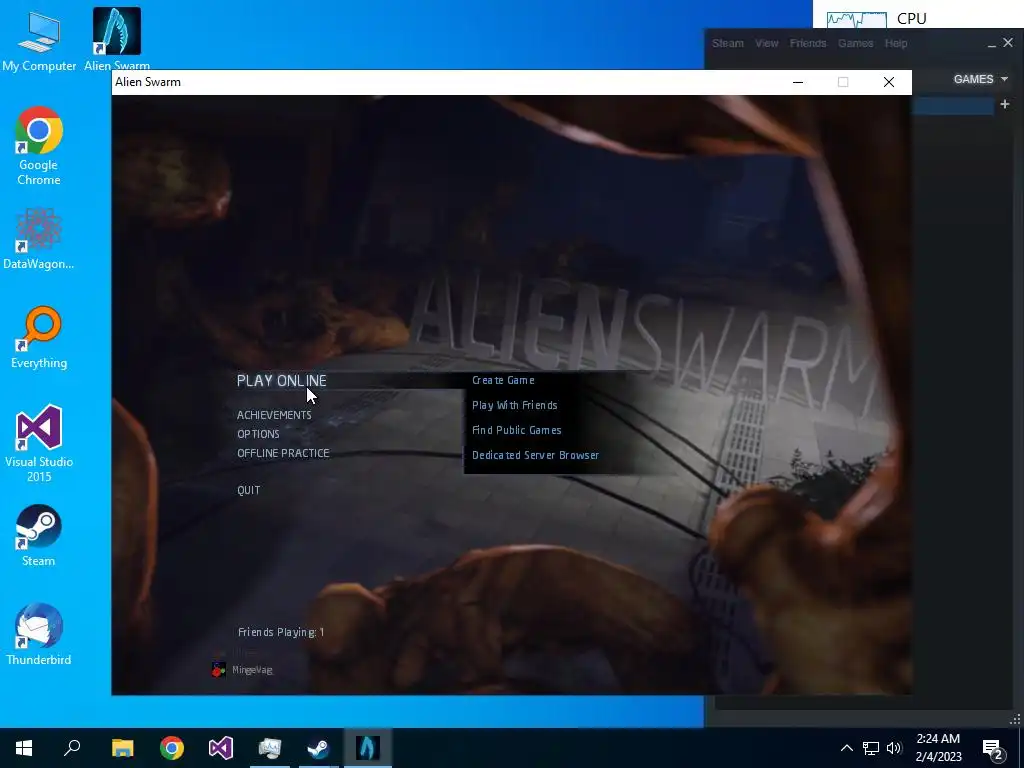Open File Explorer from the taskbar
This screenshot has height=768, width=1024.
[x=122, y=748]
